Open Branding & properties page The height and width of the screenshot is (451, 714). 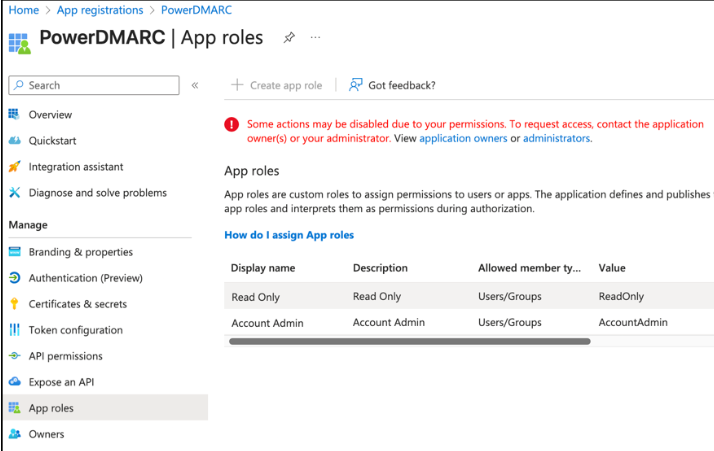point(81,252)
